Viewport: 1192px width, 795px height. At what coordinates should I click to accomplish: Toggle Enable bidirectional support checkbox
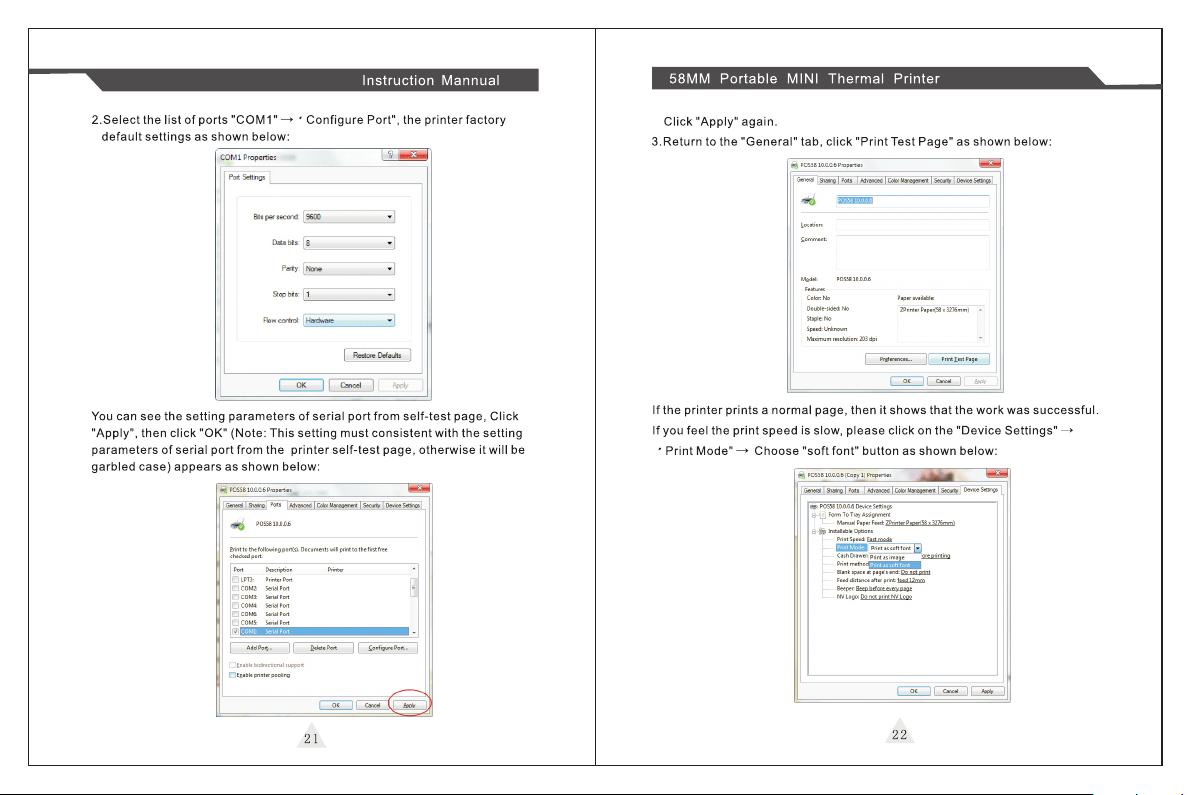(233, 665)
